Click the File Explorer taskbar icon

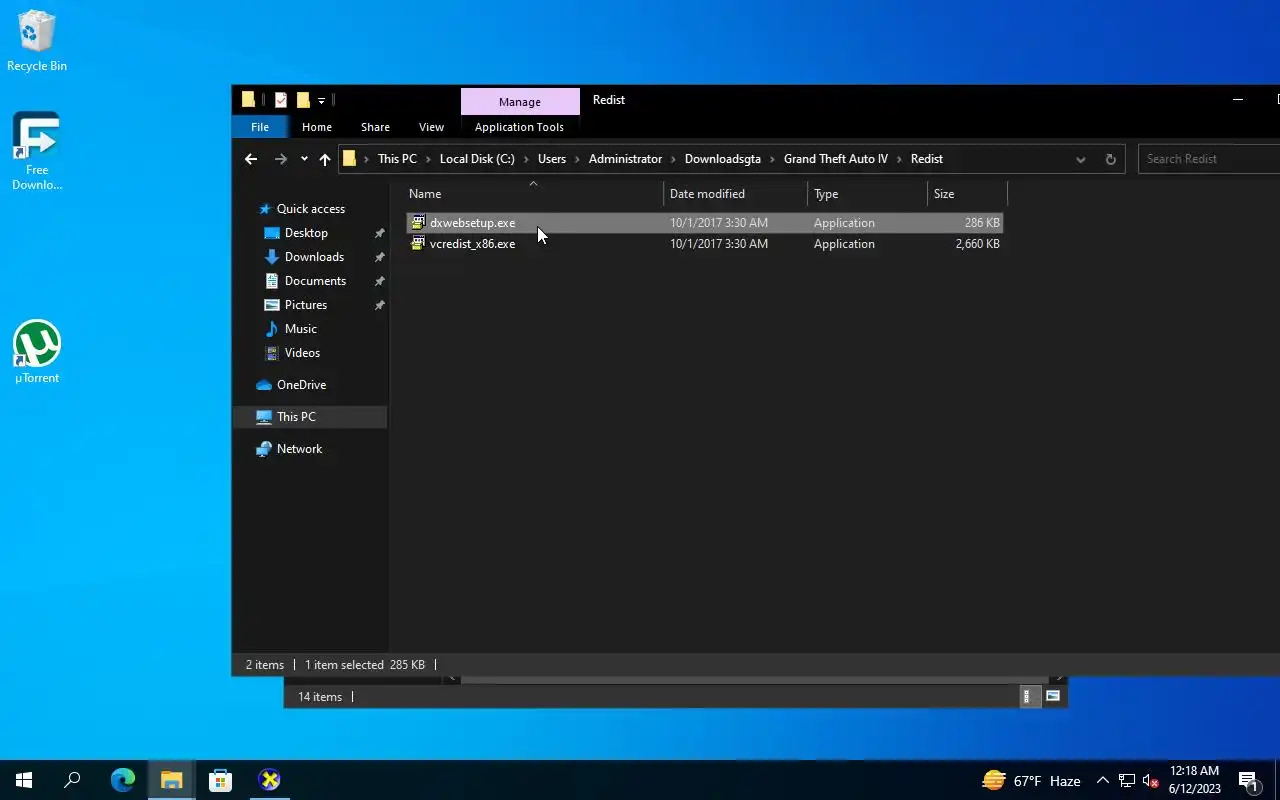tap(171, 780)
